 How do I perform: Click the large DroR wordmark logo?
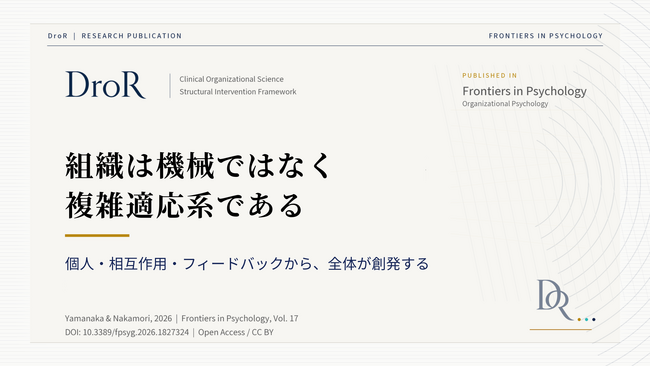pyautogui.click(x=106, y=85)
